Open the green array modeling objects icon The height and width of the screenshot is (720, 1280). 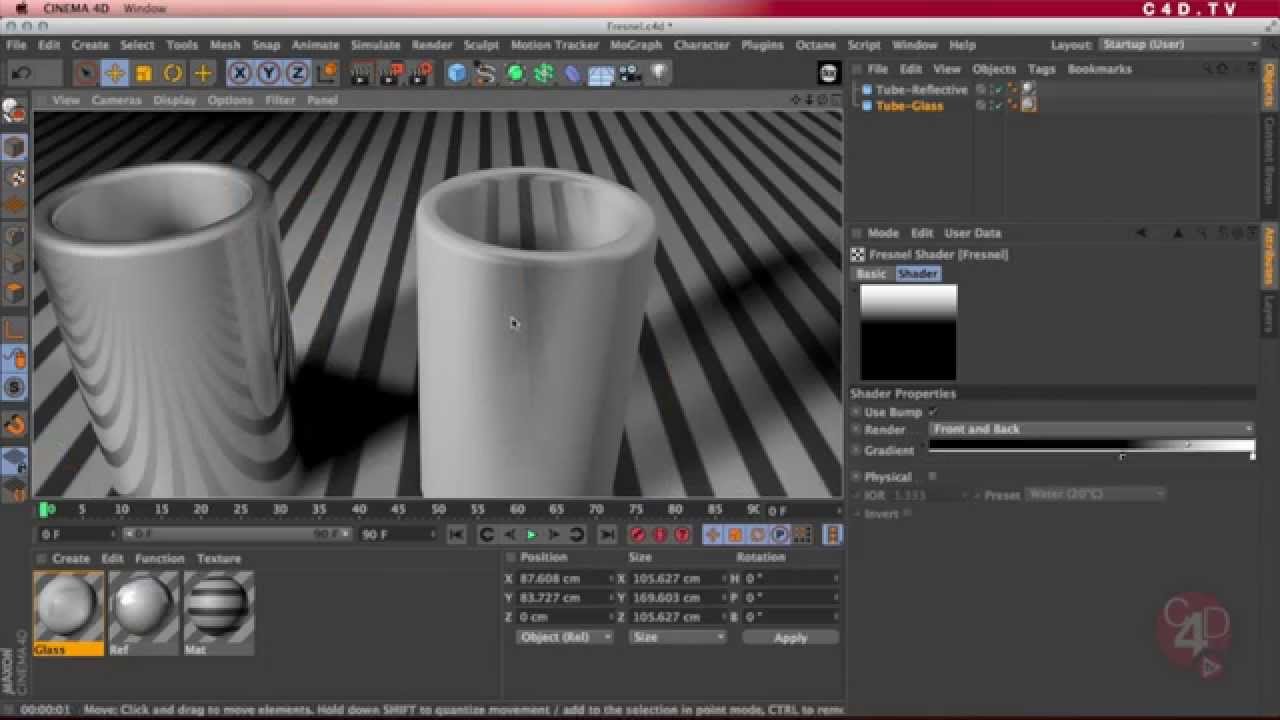click(x=544, y=73)
